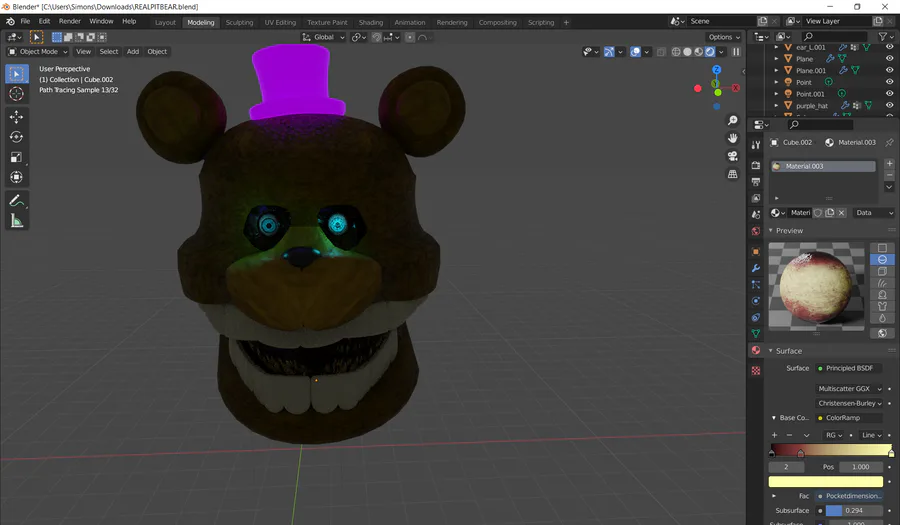Viewport: 900px width, 525px height.
Task: Open the Texture checker properties tab
Action: pyautogui.click(x=755, y=371)
